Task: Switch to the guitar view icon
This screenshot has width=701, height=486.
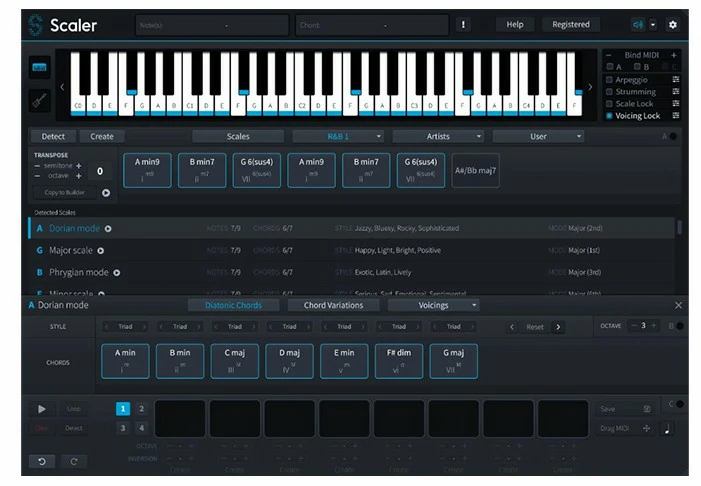Action: 39,100
